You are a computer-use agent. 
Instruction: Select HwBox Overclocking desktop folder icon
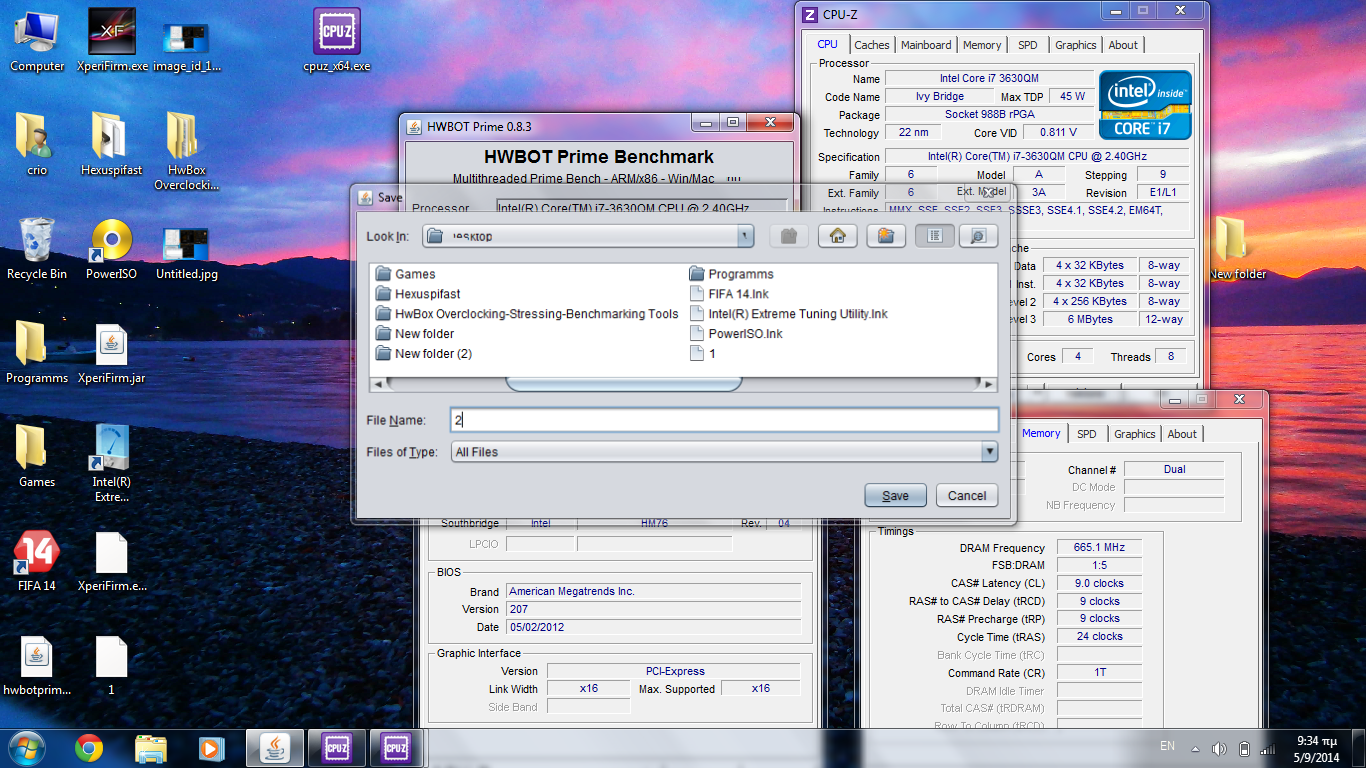coord(187,151)
